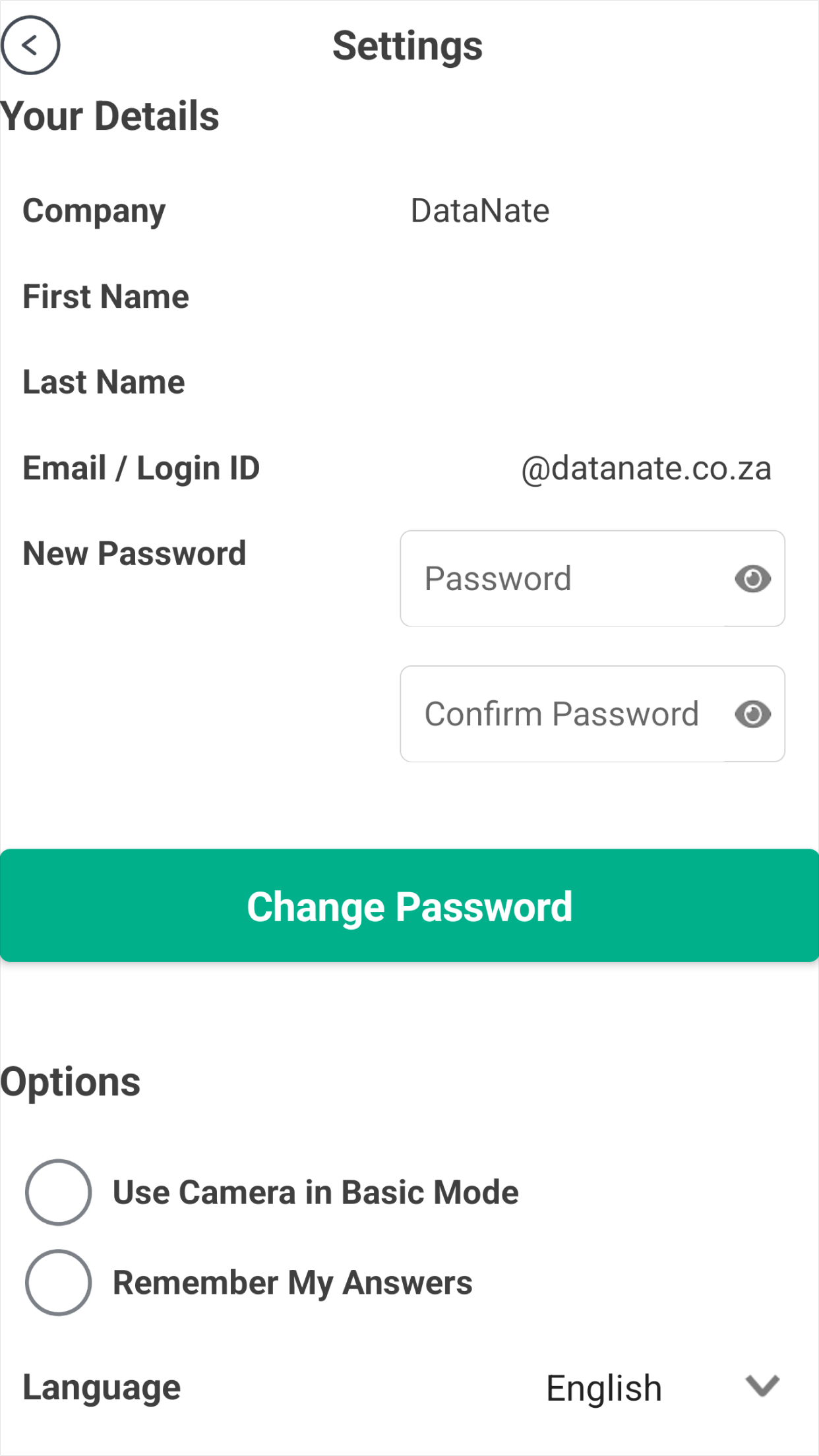
Task: Reveal the Confirm Password text
Action: click(x=752, y=714)
